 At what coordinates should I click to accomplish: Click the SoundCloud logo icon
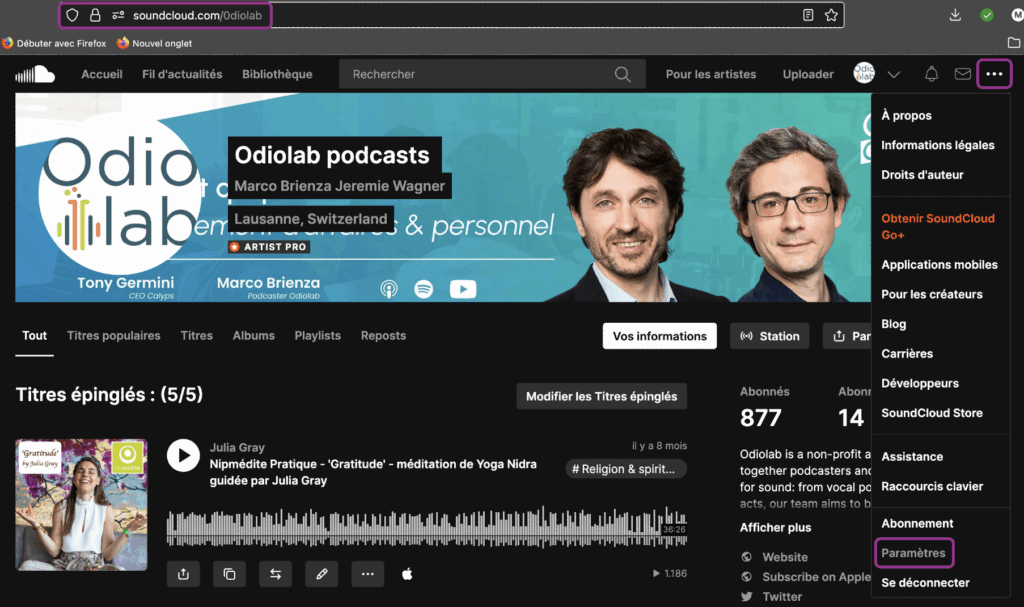(x=35, y=74)
